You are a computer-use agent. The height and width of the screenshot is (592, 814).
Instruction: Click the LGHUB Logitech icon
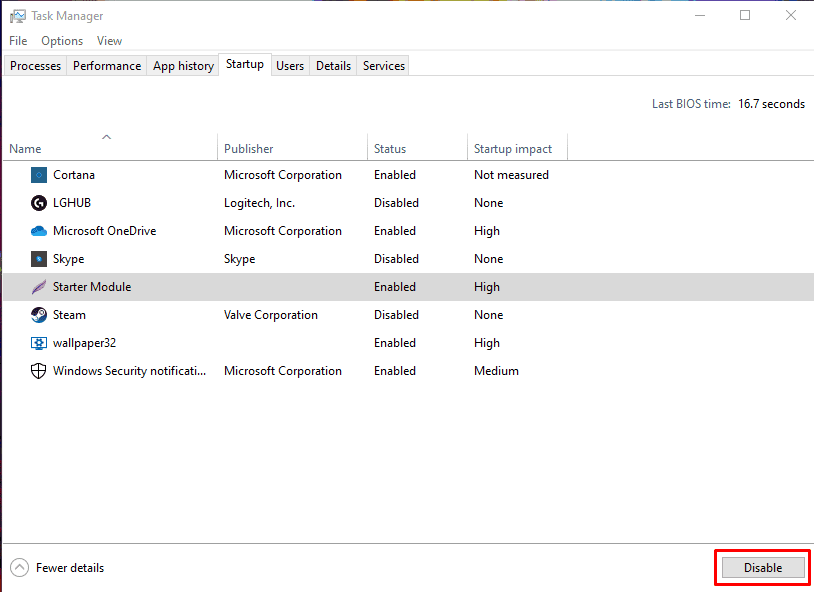(x=38, y=203)
